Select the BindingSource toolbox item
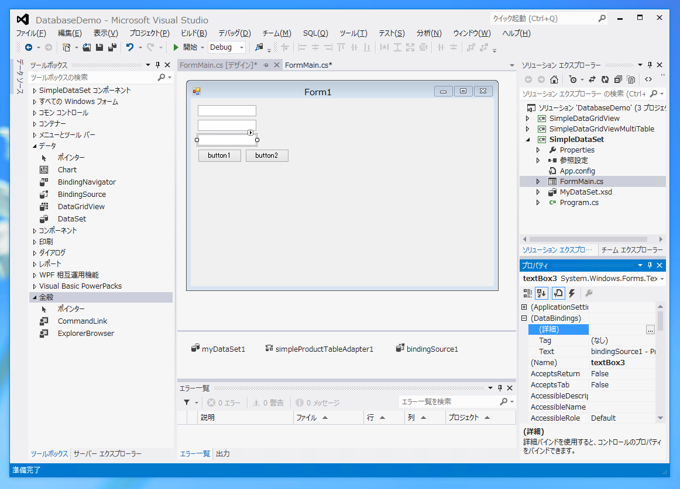Image resolution: width=680 pixels, height=489 pixels. 82,194
